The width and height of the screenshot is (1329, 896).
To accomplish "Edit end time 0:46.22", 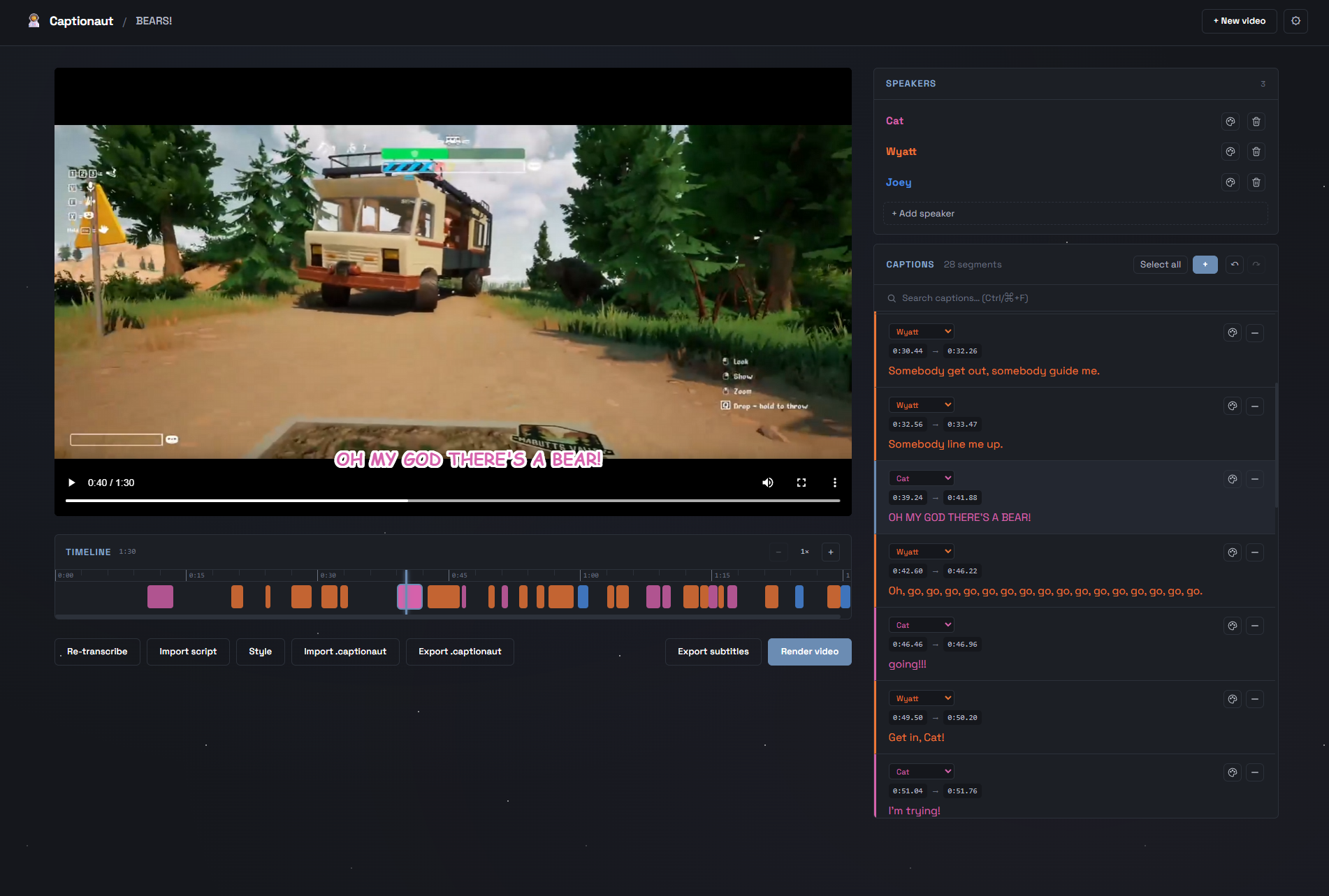I will [962, 571].
